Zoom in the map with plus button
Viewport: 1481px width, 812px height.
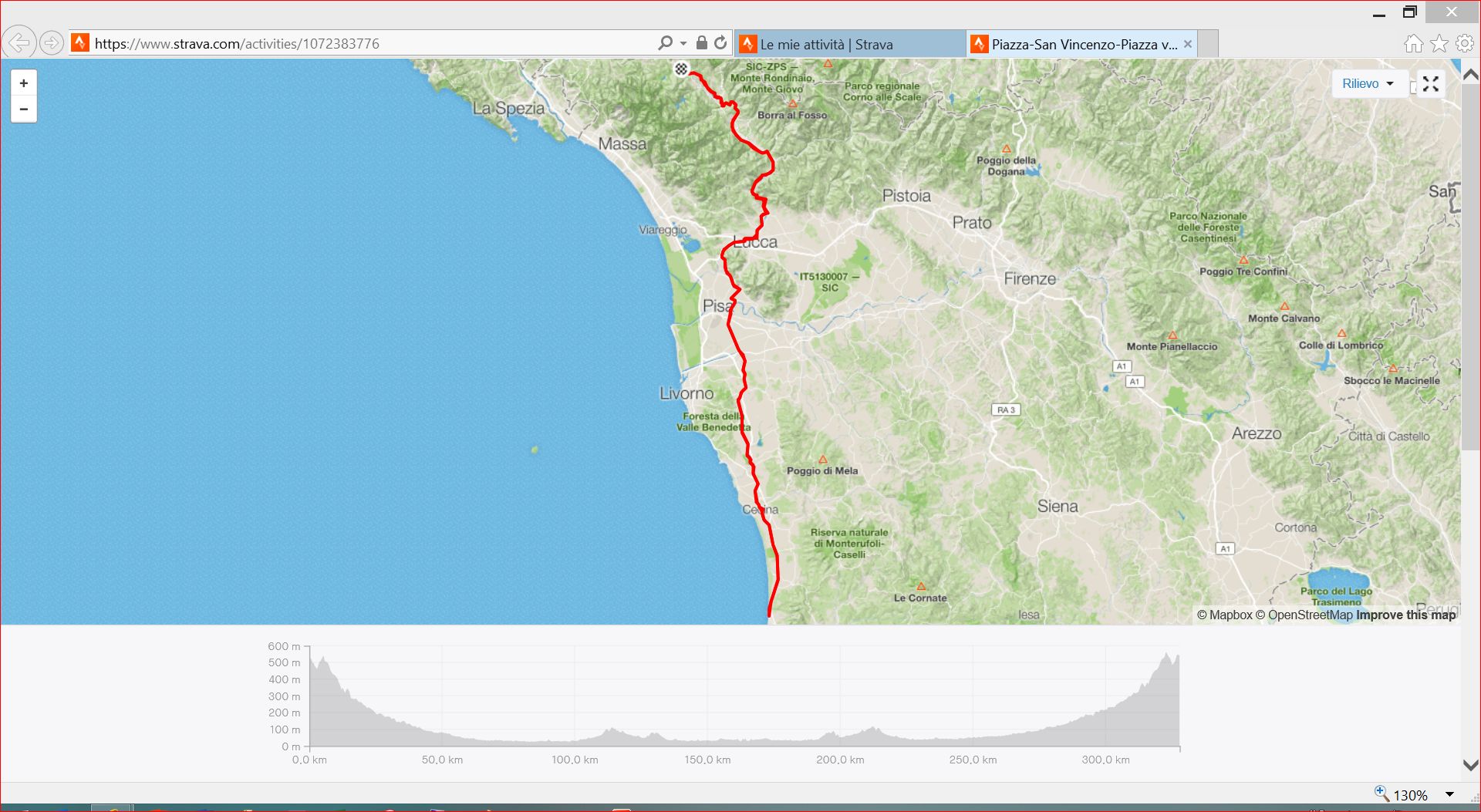click(24, 83)
